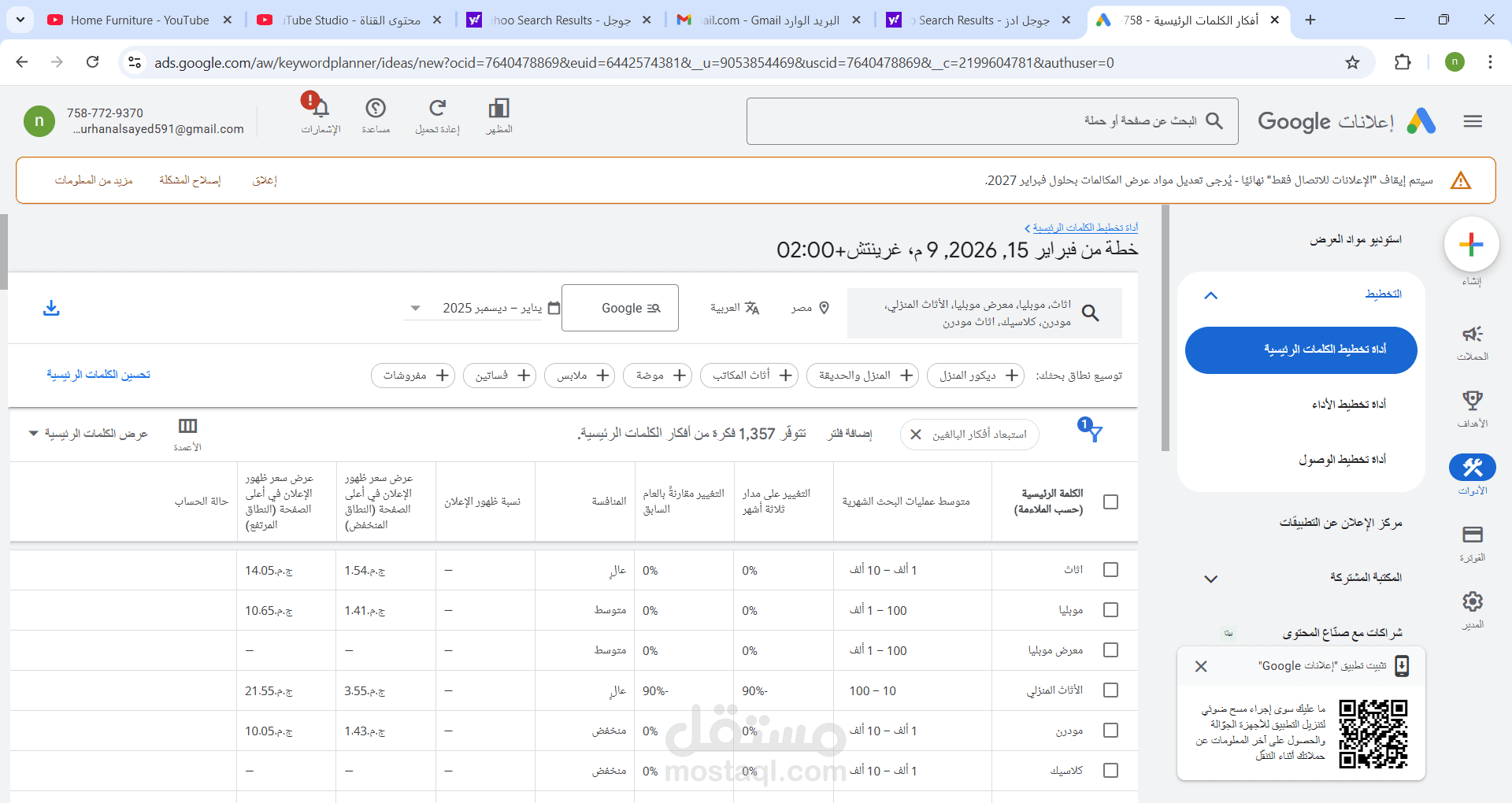Click the location pin for مصر
Image resolution: width=1512 pixels, height=803 pixels.
pos(824,308)
